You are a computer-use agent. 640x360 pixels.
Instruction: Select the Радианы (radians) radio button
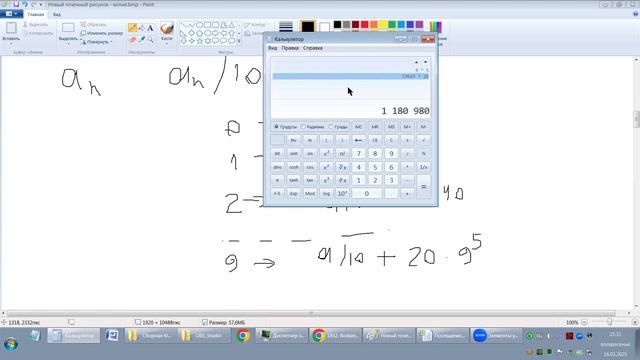tap(303, 127)
